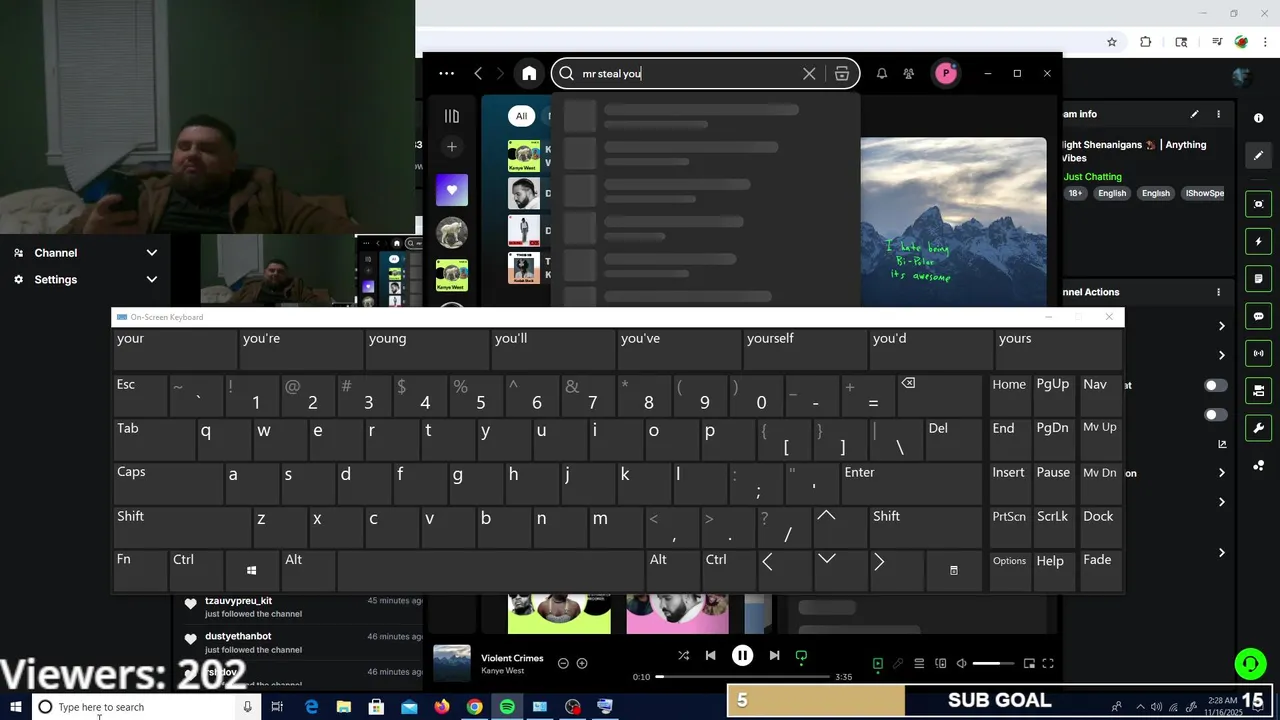Open Chrome media control icon
1280x720 pixels.
click(x=1217, y=42)
